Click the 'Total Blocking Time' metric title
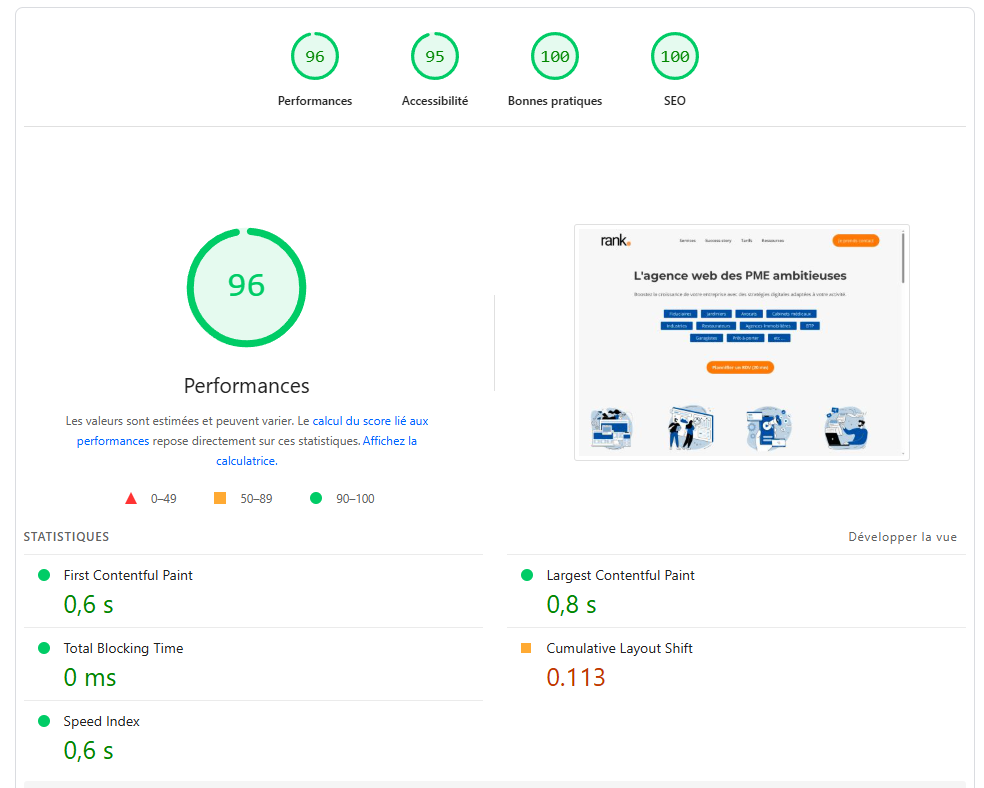984x788 pixels. (124, 648)
